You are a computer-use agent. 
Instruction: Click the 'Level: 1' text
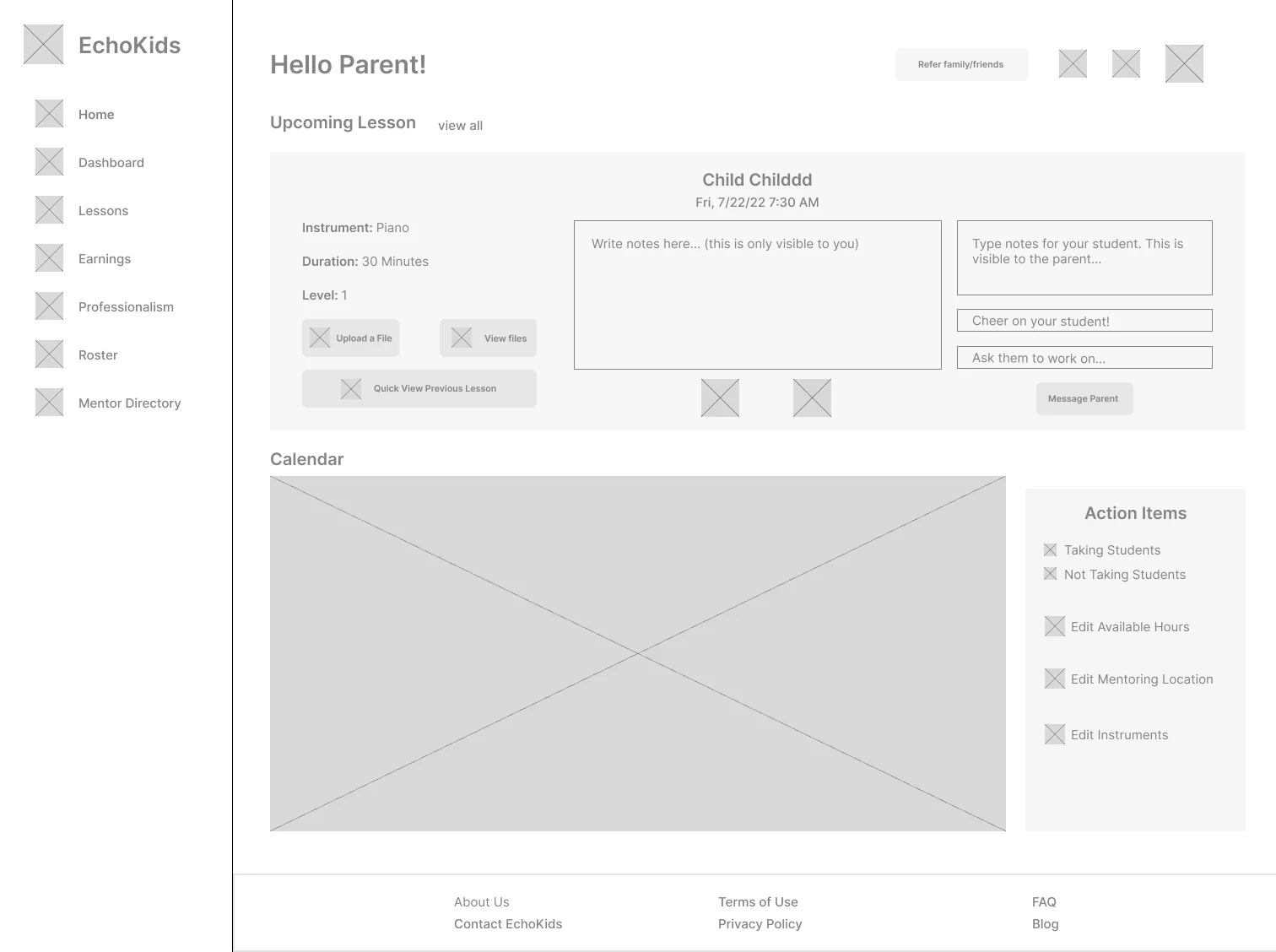click(324, 295)
